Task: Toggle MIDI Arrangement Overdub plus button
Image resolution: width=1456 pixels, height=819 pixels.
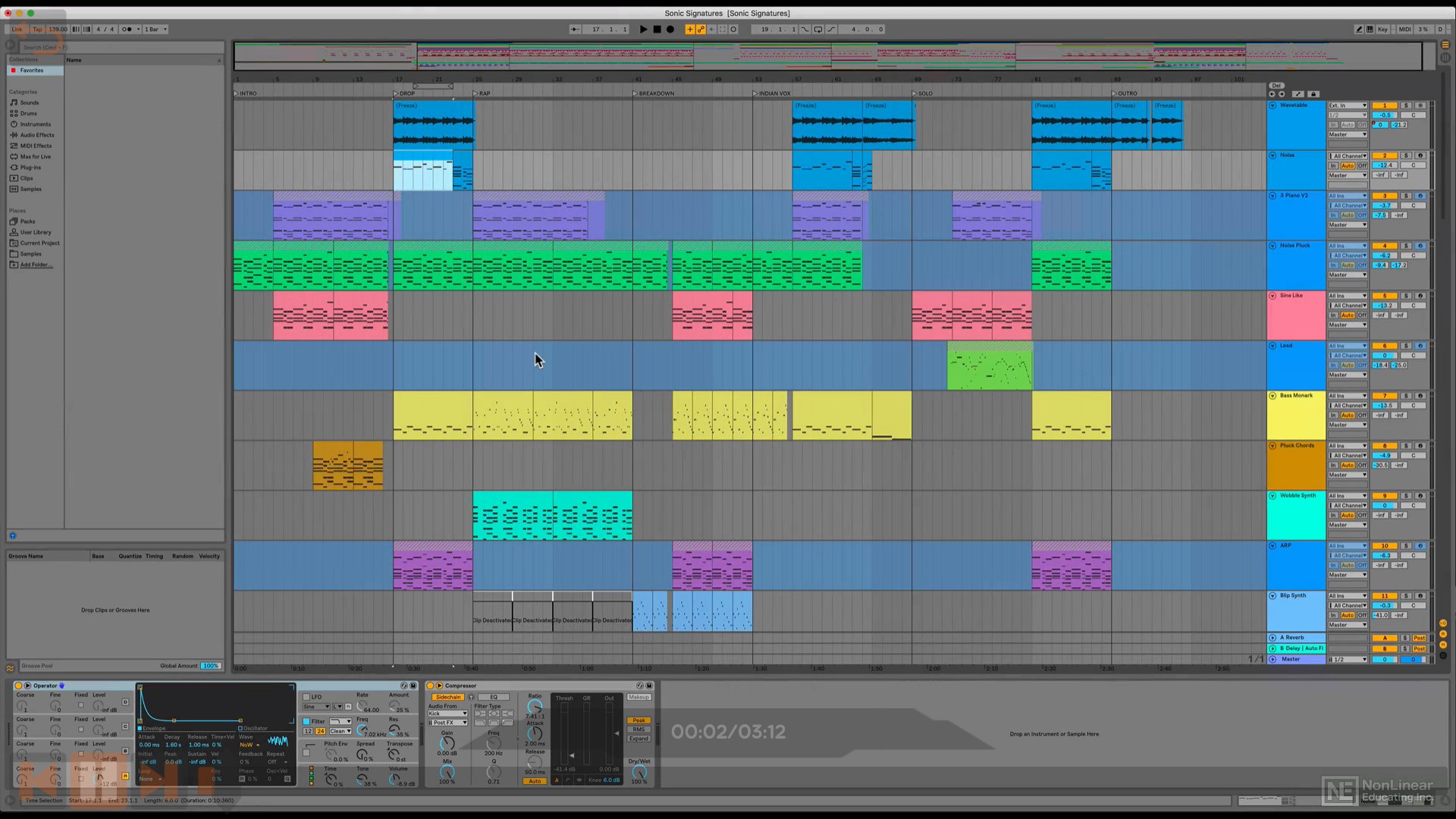Action: coord(689,30)
